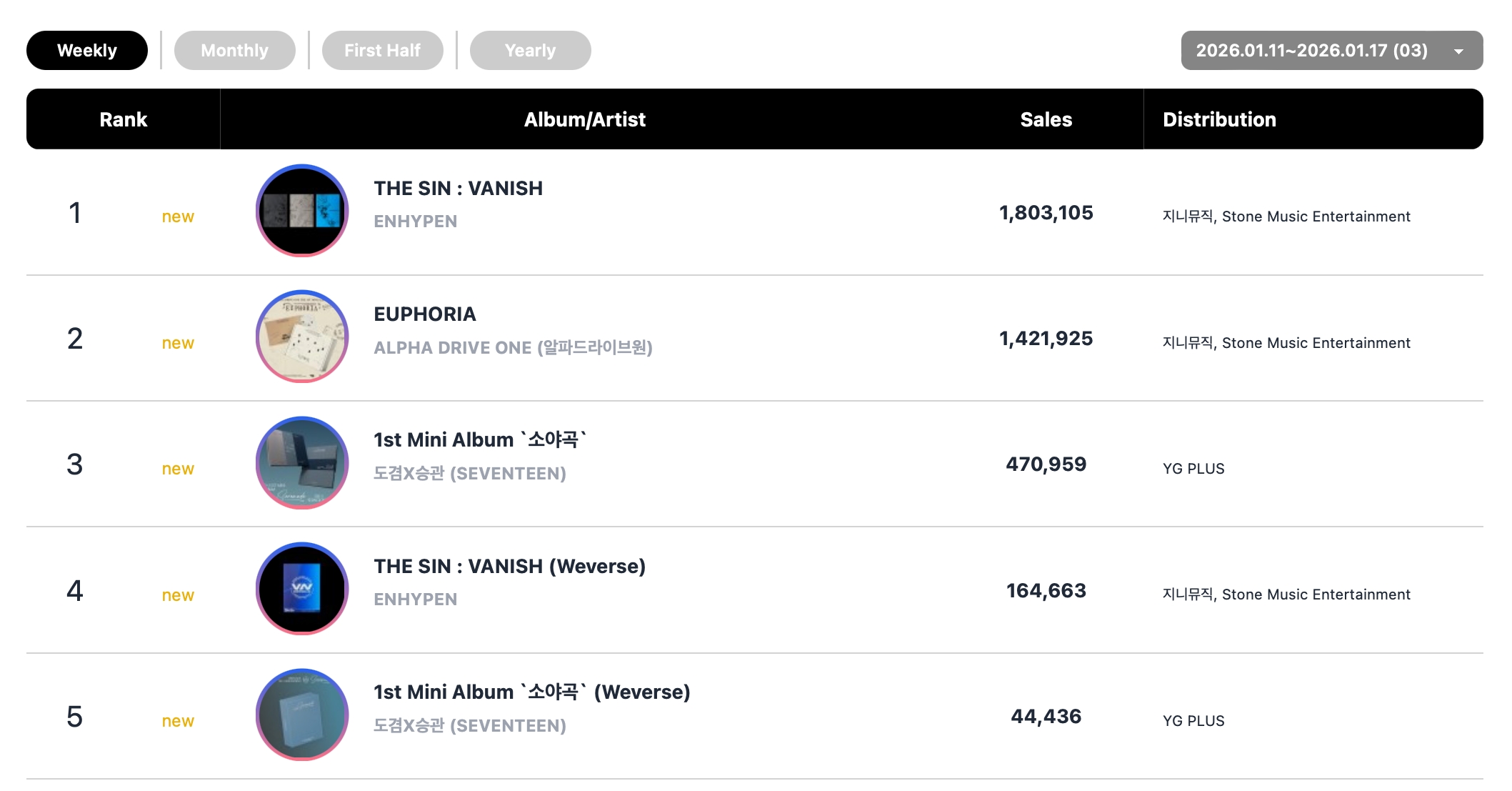Click 1st Mini Album `소야곡` (Weverse) title
This screenshot has height=791, width=1512.
pyautogui.click(x=531, y=692)
